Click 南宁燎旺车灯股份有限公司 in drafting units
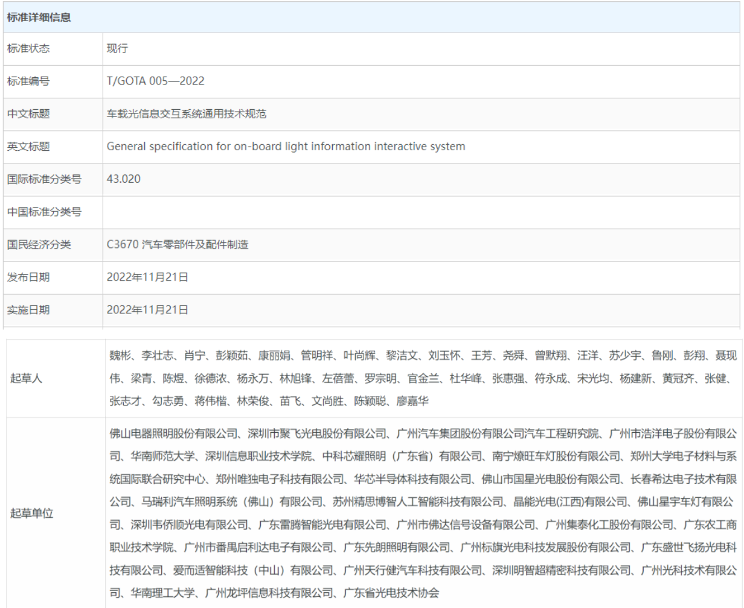The height and width of the screenshot is (608, 744). click(x=556, y=457)
